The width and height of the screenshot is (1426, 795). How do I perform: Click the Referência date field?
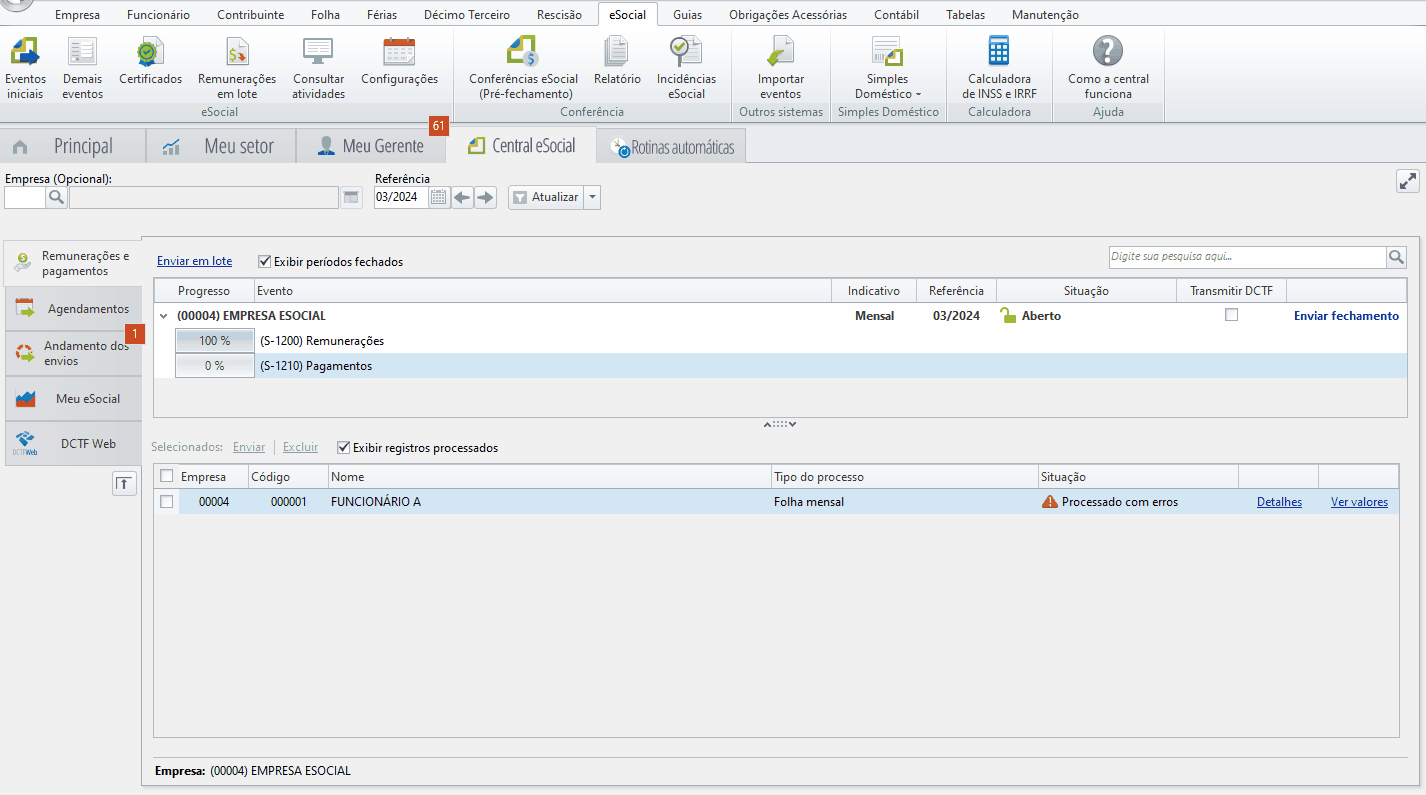401,198
